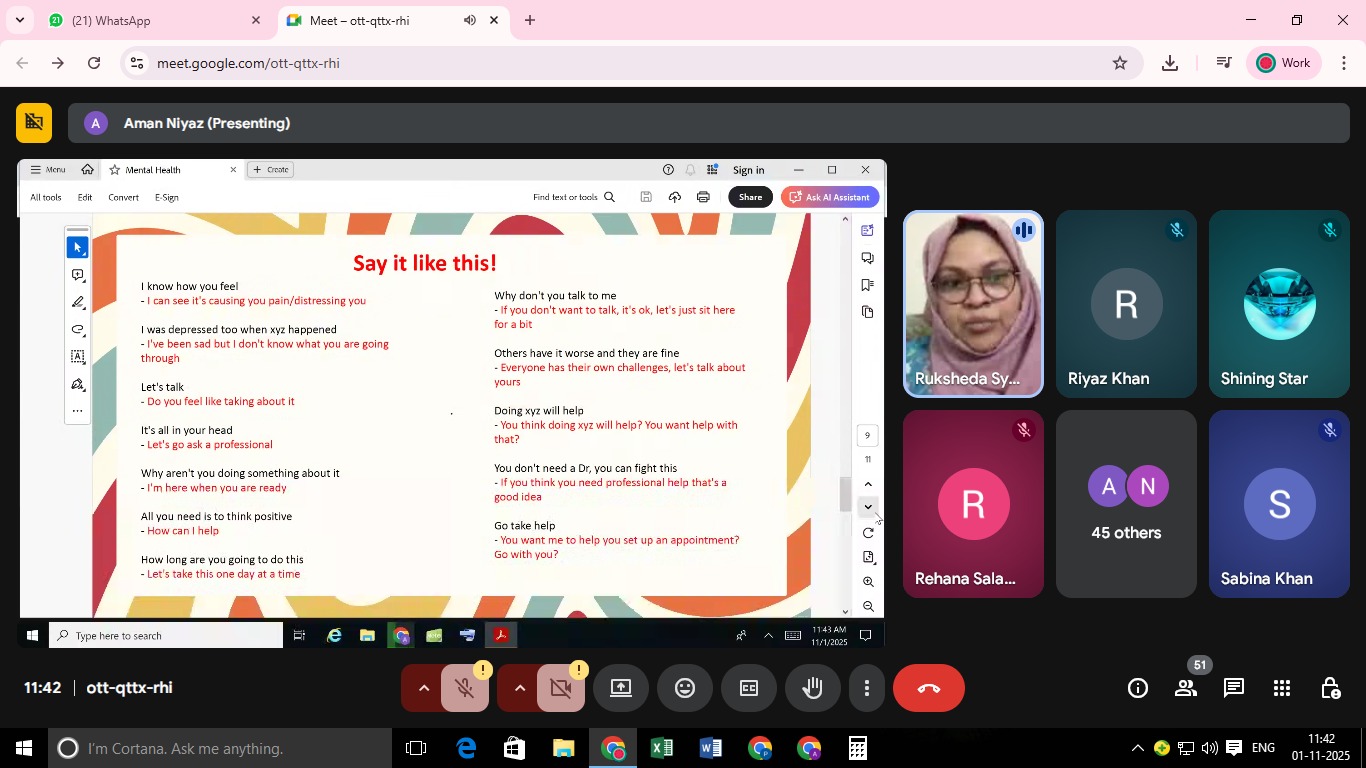This screenshot has width=1366, height=768.
Task: Open Meet activities grid icon
Action: tap(1282, 688)
